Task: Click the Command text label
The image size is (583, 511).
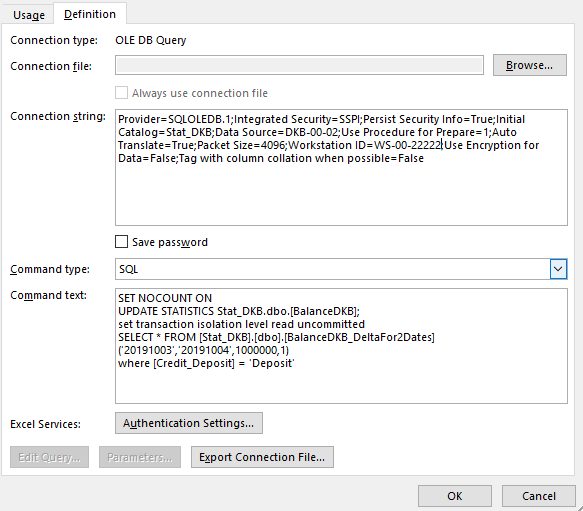Action: (x=48, y=295)
